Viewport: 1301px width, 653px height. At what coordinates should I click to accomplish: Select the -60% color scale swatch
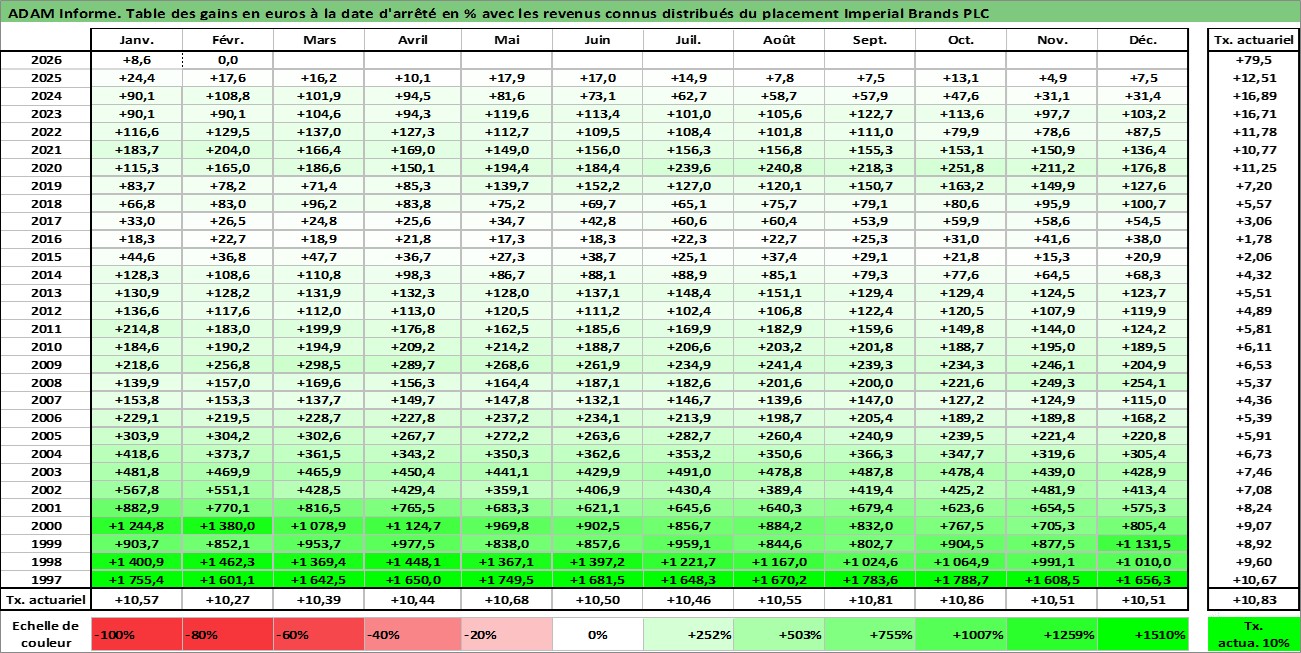(318, 634)
